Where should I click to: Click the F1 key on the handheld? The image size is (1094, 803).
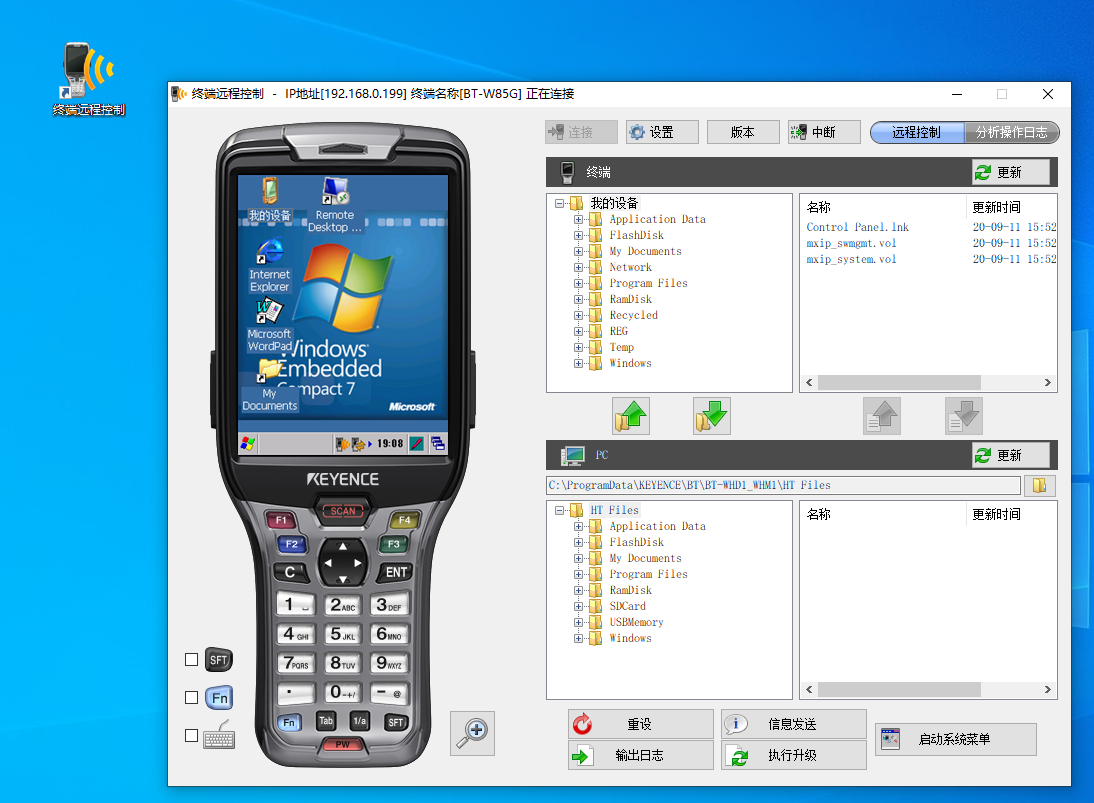click(281, 520)
